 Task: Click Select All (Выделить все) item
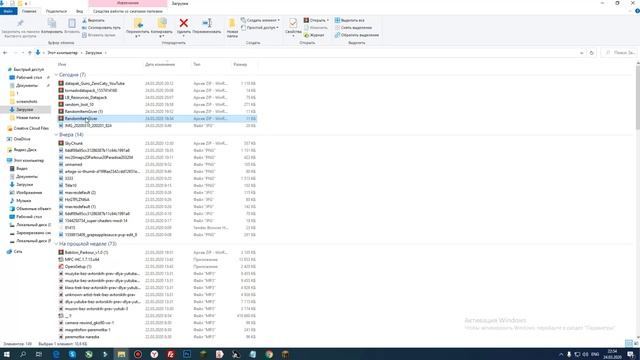pos(350,20)
